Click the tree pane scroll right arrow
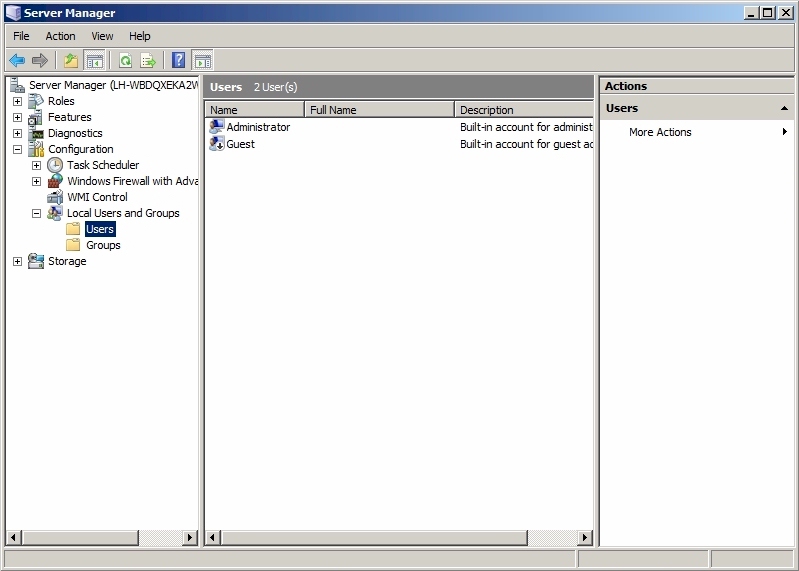 pos(190,537)
